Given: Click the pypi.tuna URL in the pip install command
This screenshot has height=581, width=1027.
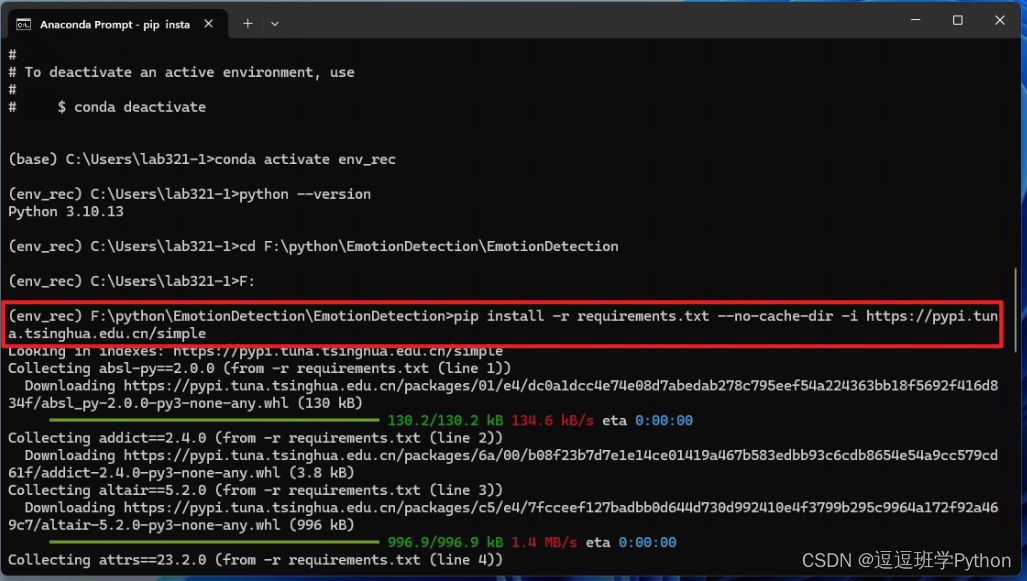Looking at the screenshot, I should coord(503,324).
